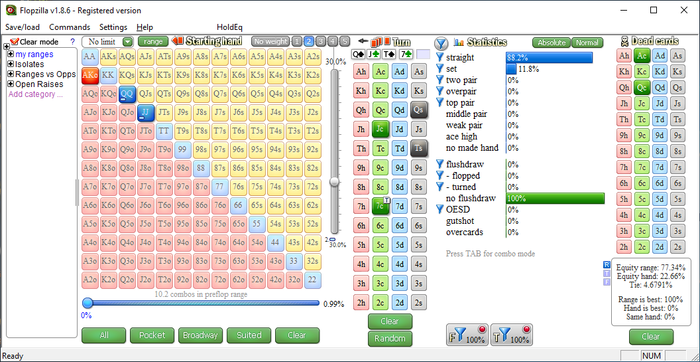Viewport: 700px width, 362px height.
Task: Click the Normal statistics mode button
Action: point(588,42)
